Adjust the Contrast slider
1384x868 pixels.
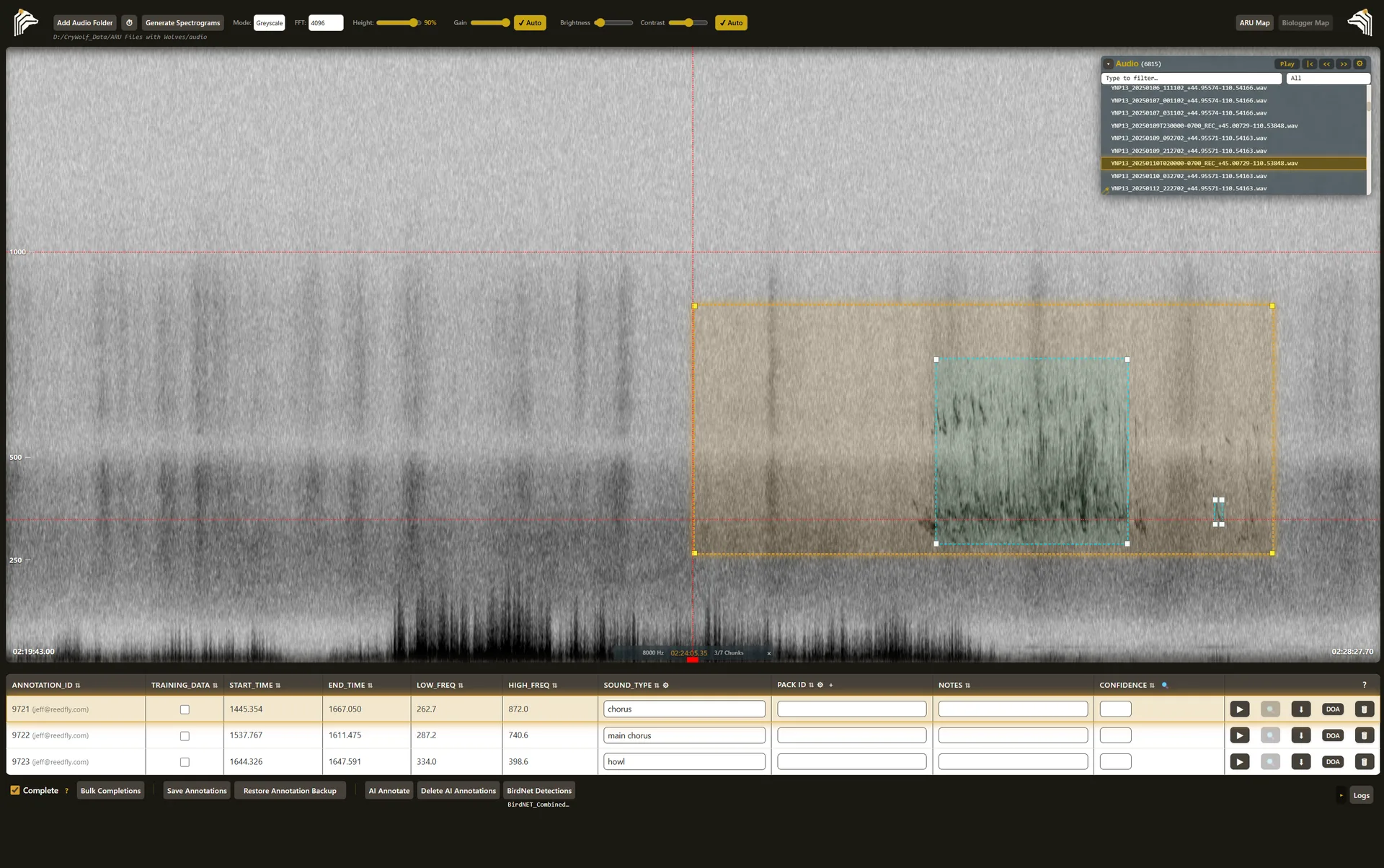[688, 23]
